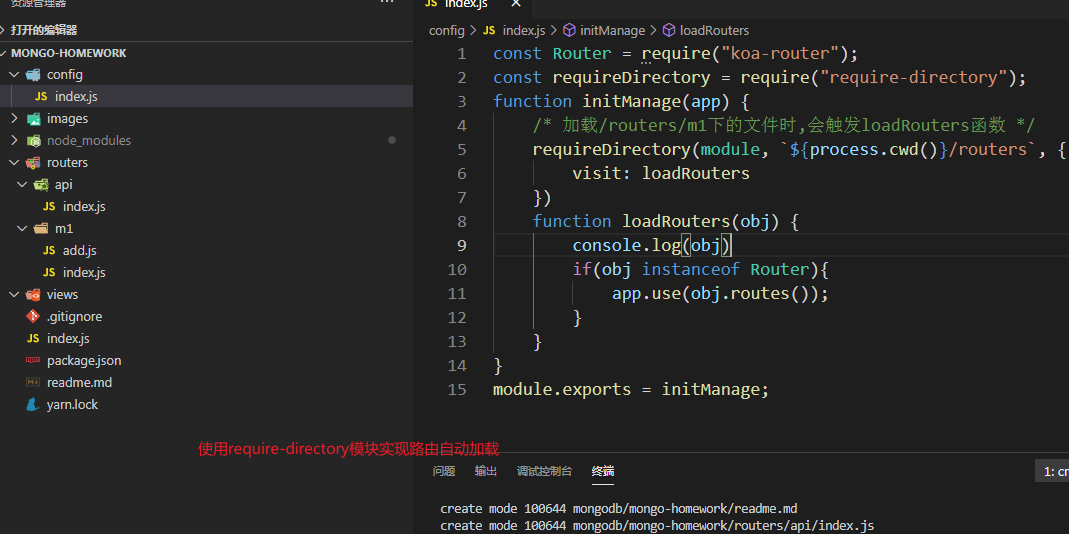Click the views folder icon

point(33,295)
